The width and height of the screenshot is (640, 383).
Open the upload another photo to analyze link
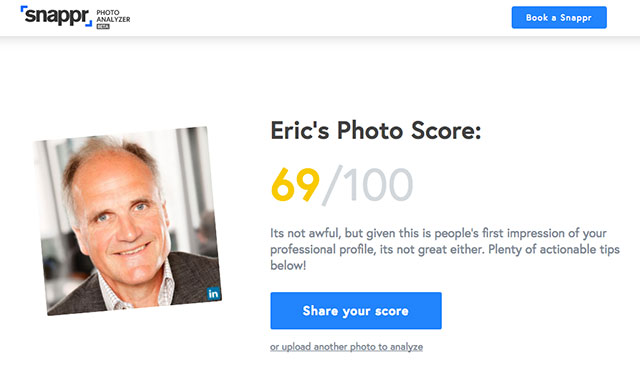pos(346,347)
